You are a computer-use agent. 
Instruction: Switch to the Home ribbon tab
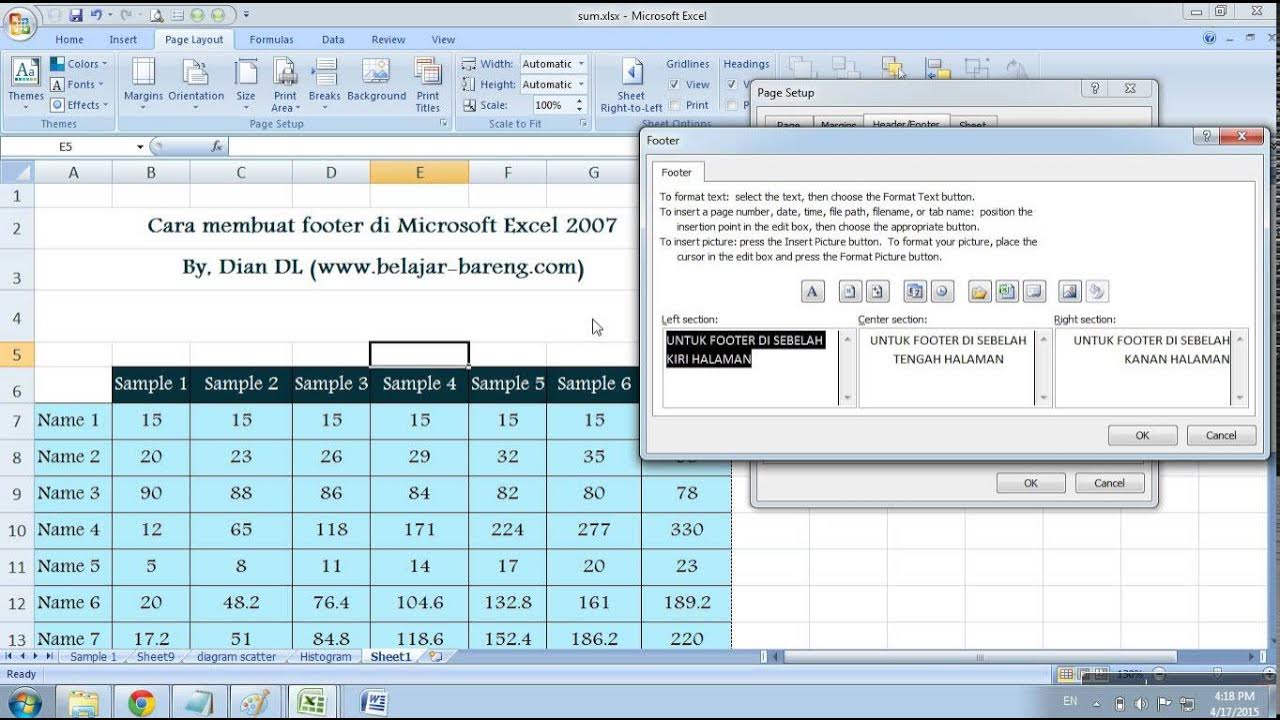tap(69, 40)
